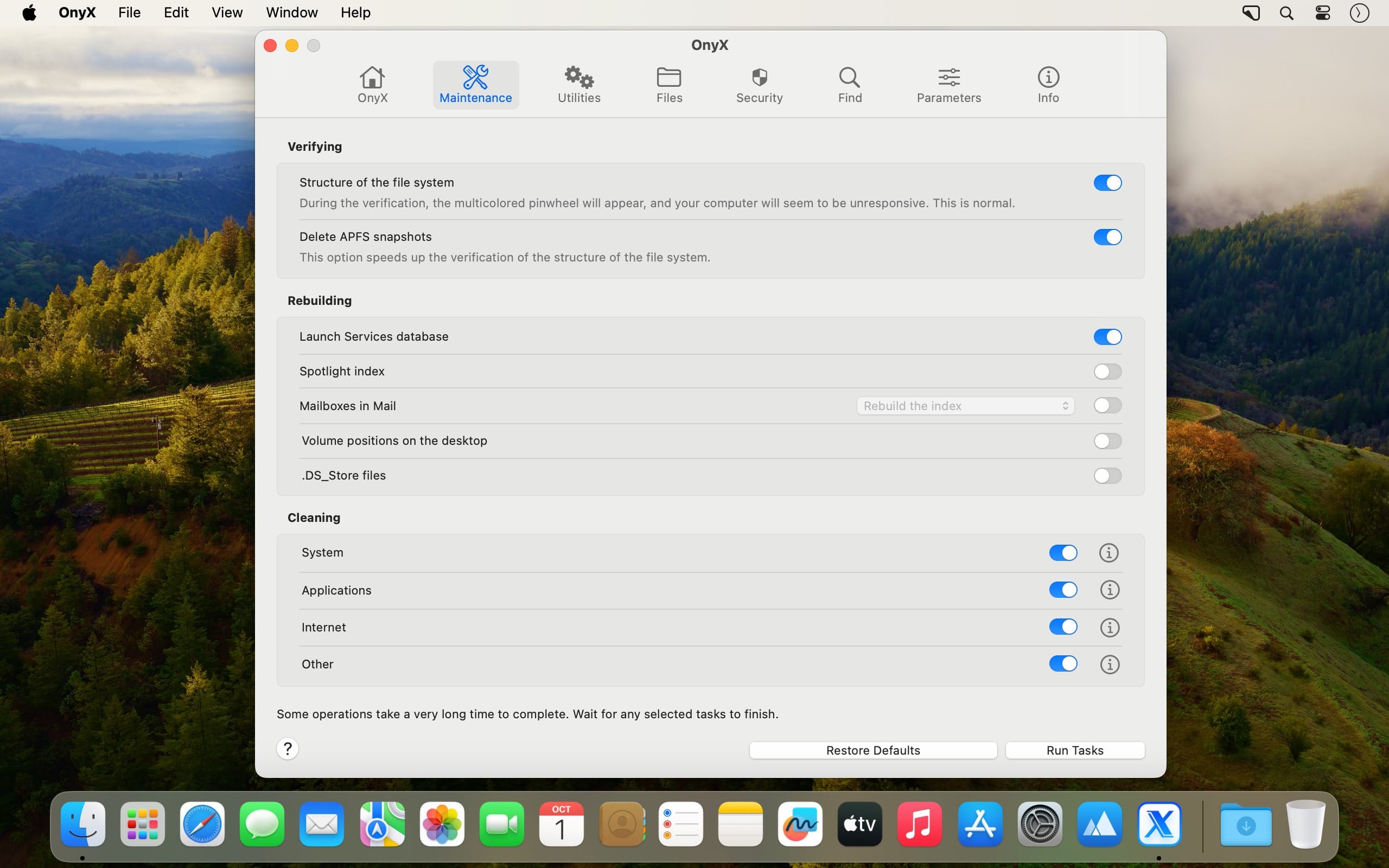Image resolution: width=1389 pixels, height=868 pixels.
Task: Launch Safari from the Dock
Action: [x=202, y=825]
